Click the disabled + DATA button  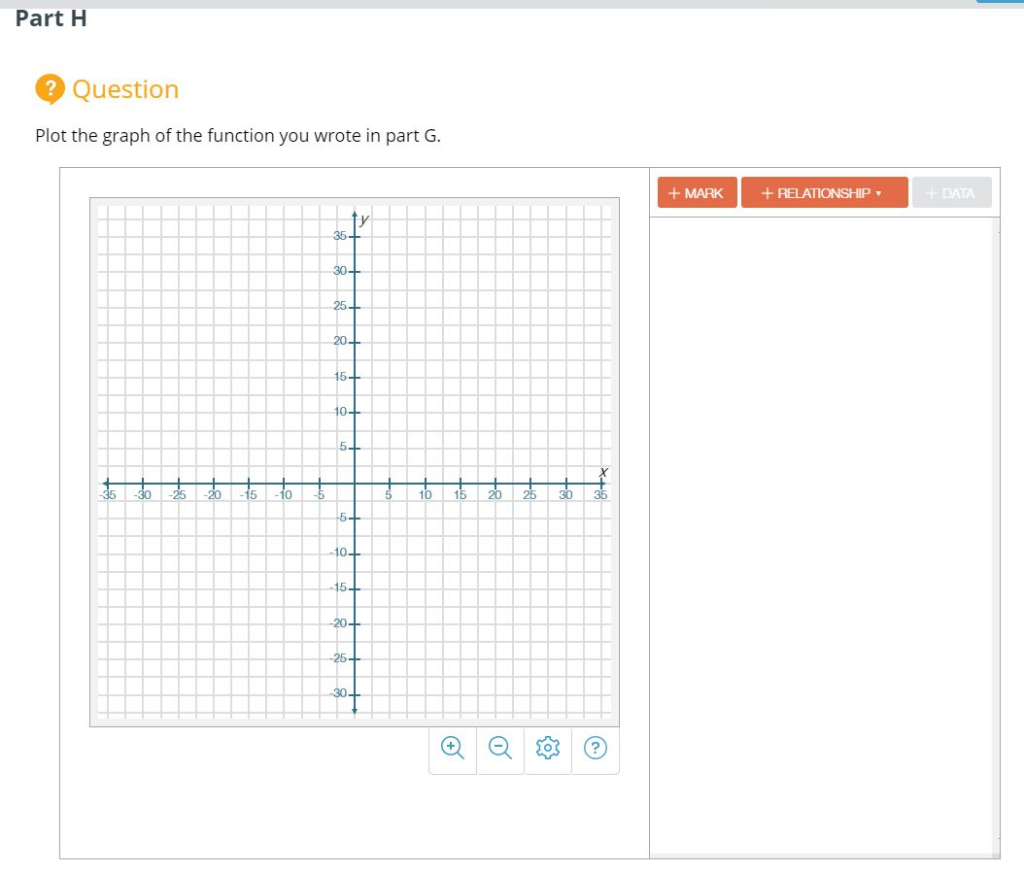951,191
